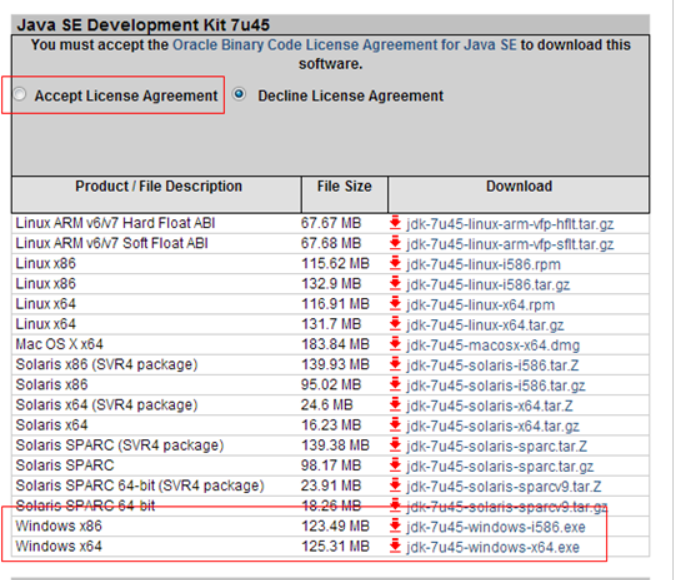The width and height of the screenshot is (674, 580).
Task: Click download arrow icon for jdk-7u45-linux-i586.tar.gz
Action: (395, 284)
